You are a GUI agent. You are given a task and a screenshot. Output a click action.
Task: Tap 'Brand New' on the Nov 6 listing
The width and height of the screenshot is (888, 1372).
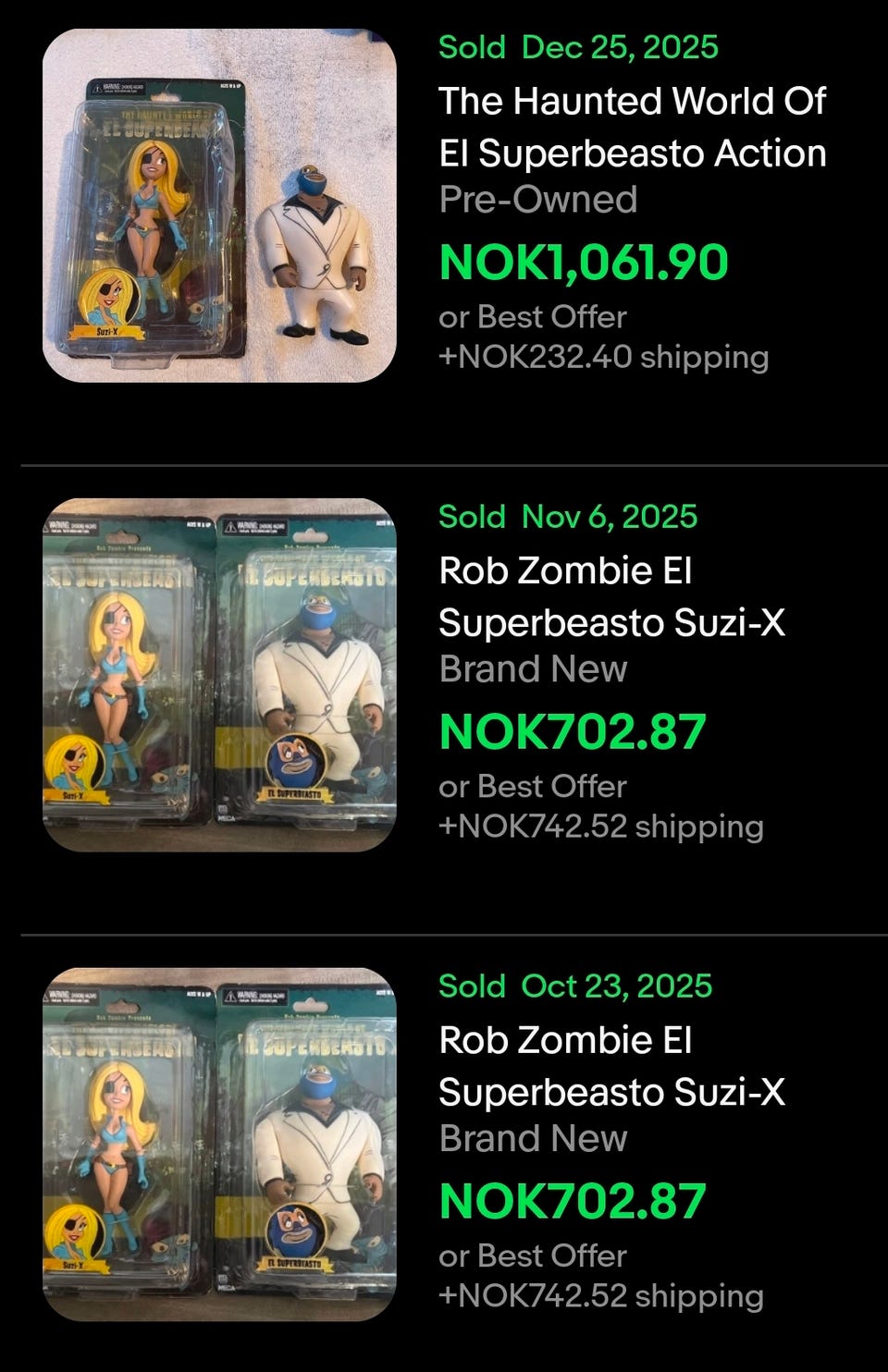pyautogui.click(x=533, y=669)
